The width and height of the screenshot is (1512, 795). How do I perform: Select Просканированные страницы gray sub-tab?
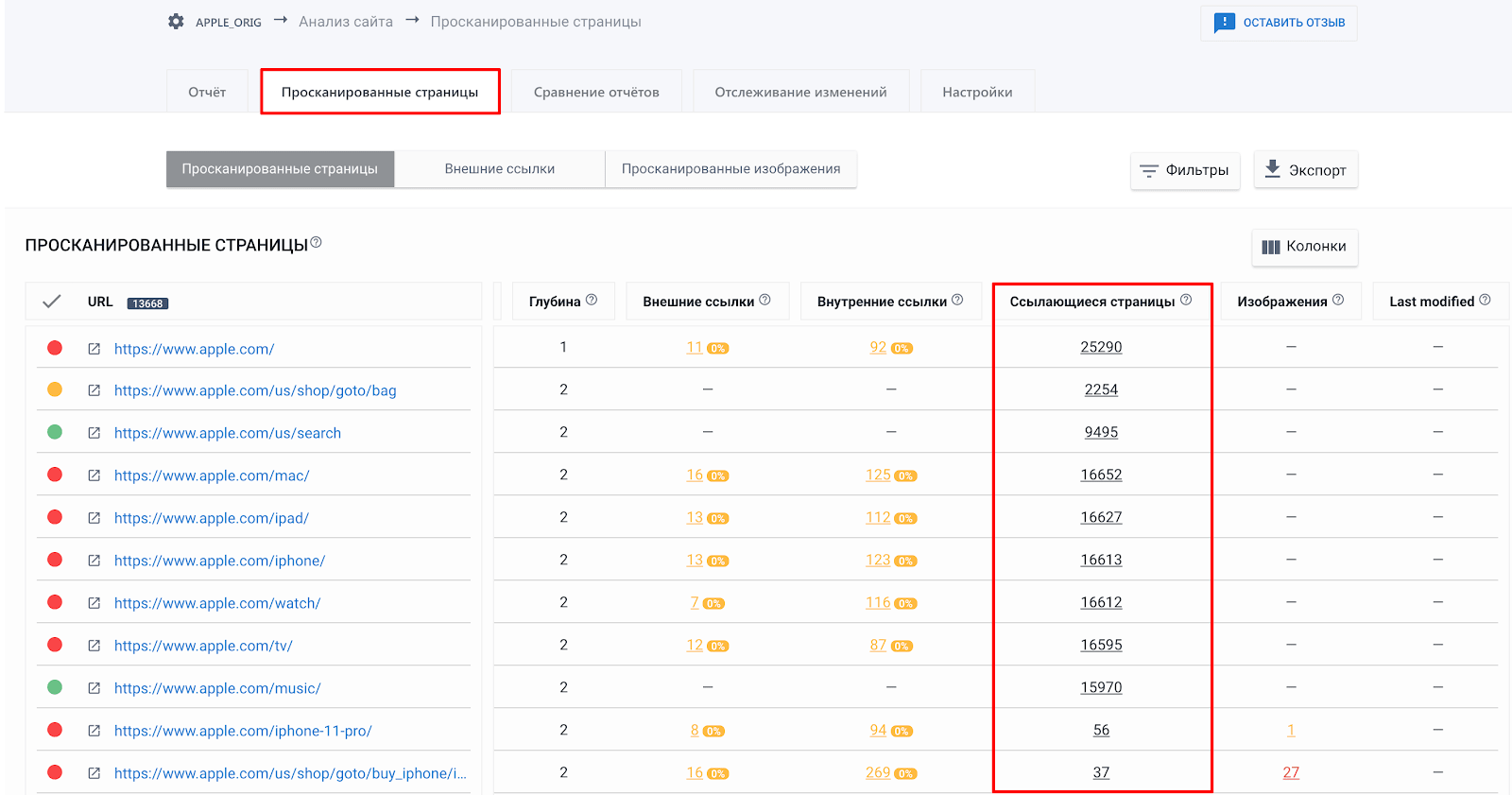pos(280,169)
